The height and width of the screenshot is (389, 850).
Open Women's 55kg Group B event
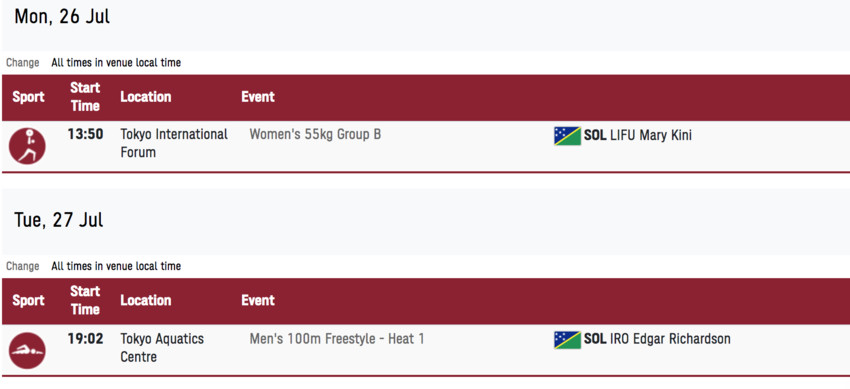(x=315, y=134)
